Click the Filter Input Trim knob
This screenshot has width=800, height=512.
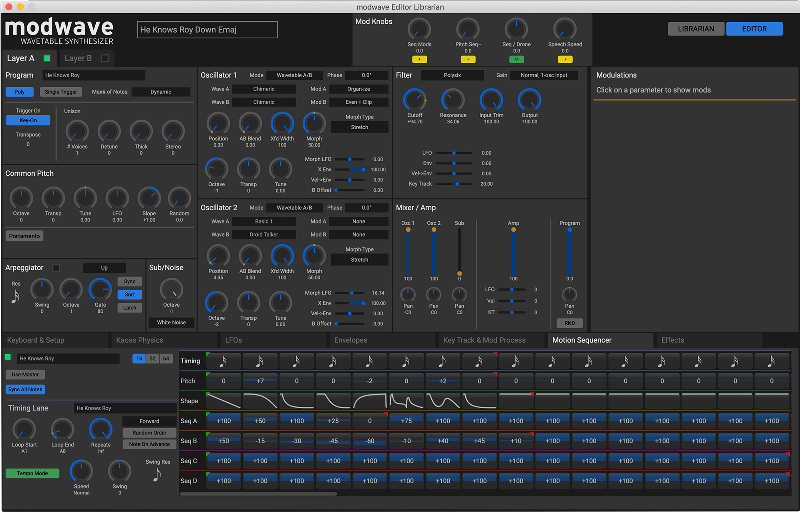tap(491, 99)
